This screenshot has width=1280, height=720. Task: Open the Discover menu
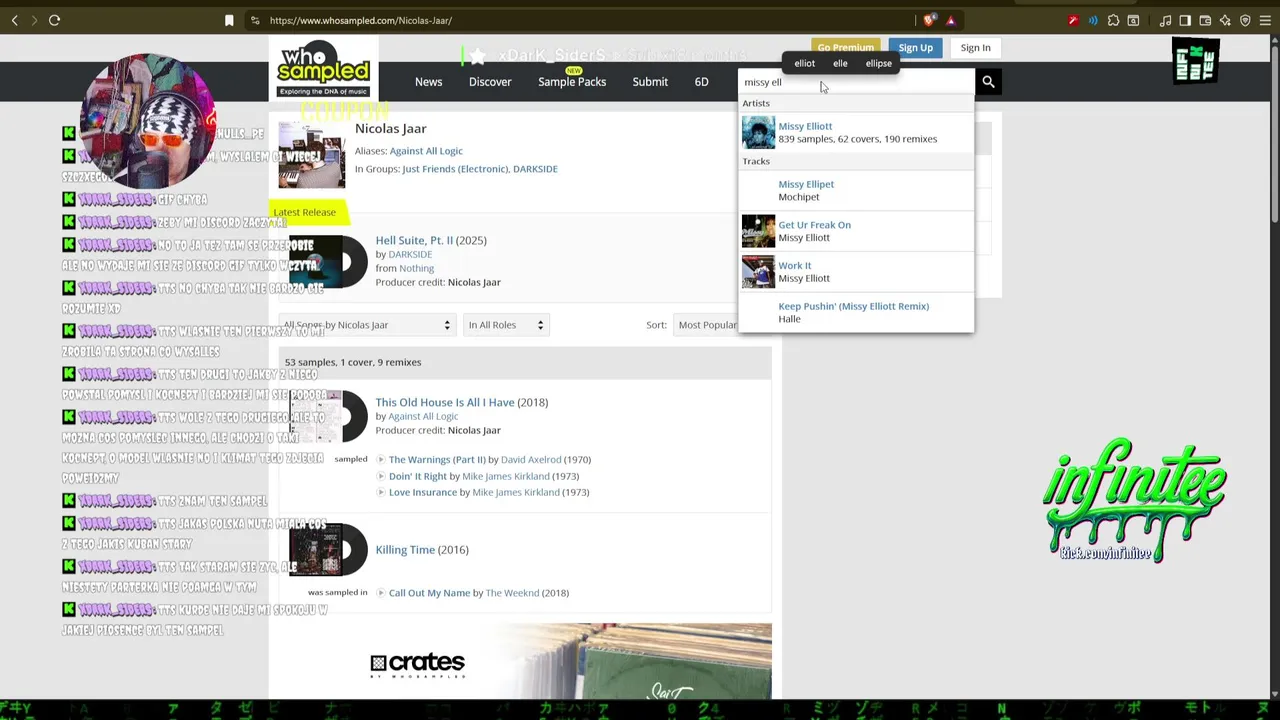pos(490,82)
